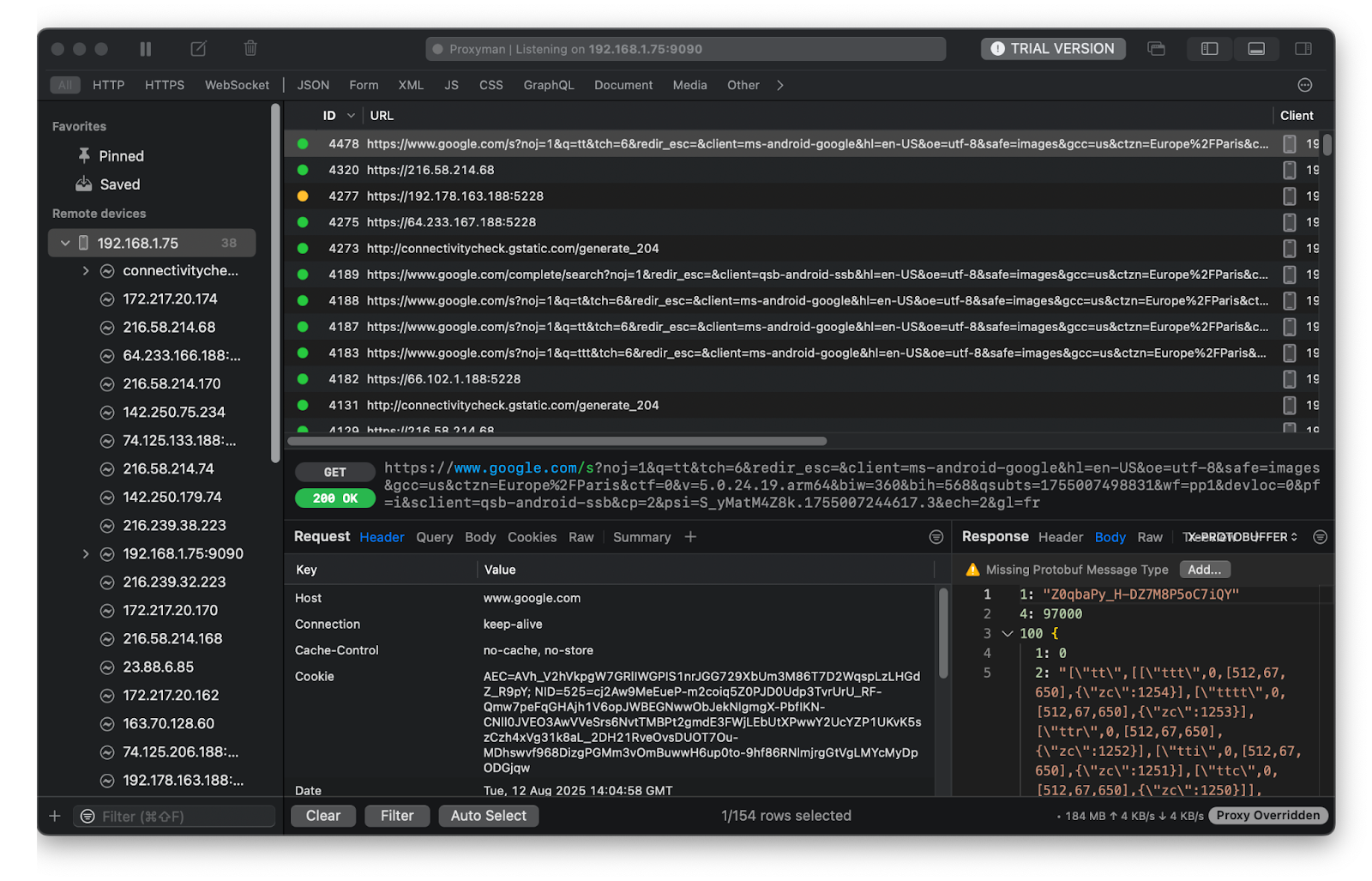This screenshot has height=881, width=1372.
Task: Switch to the WebSocket filter tab
Action: 237,85
